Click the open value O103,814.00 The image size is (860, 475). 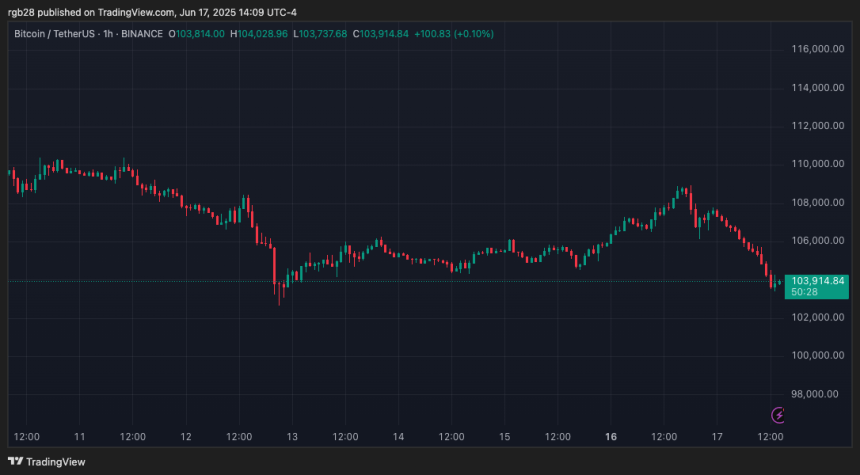(x=198, y=34)
